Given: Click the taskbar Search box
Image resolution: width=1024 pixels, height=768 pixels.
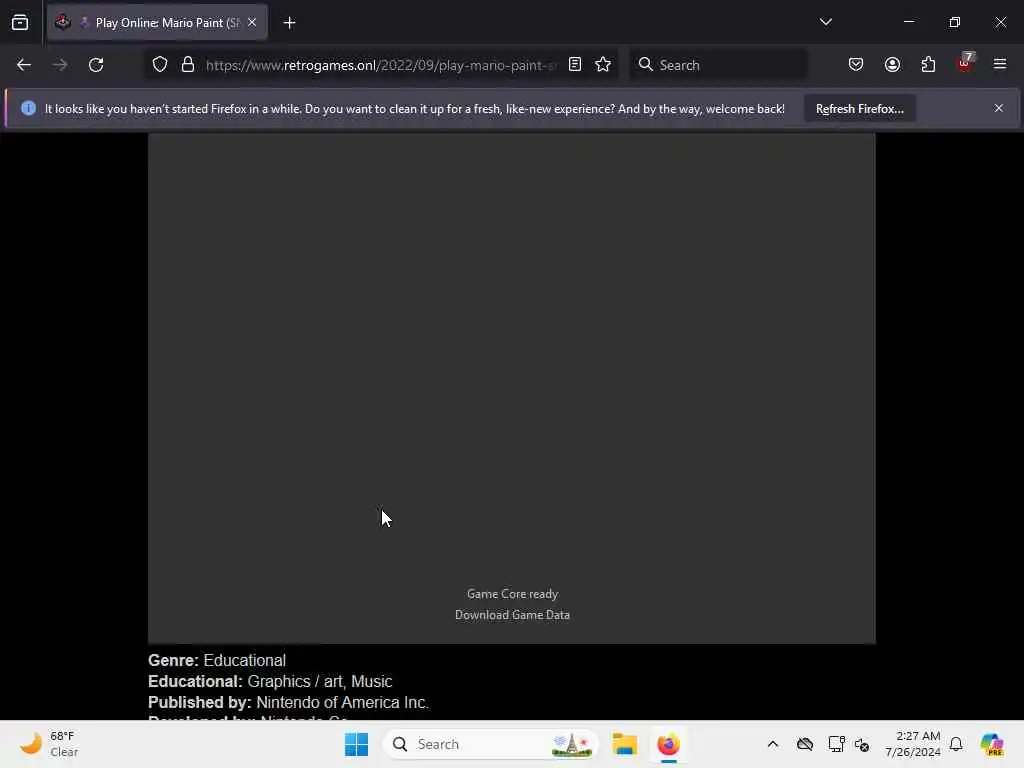Looking at the screenshot, I should (x=490, y=744).
